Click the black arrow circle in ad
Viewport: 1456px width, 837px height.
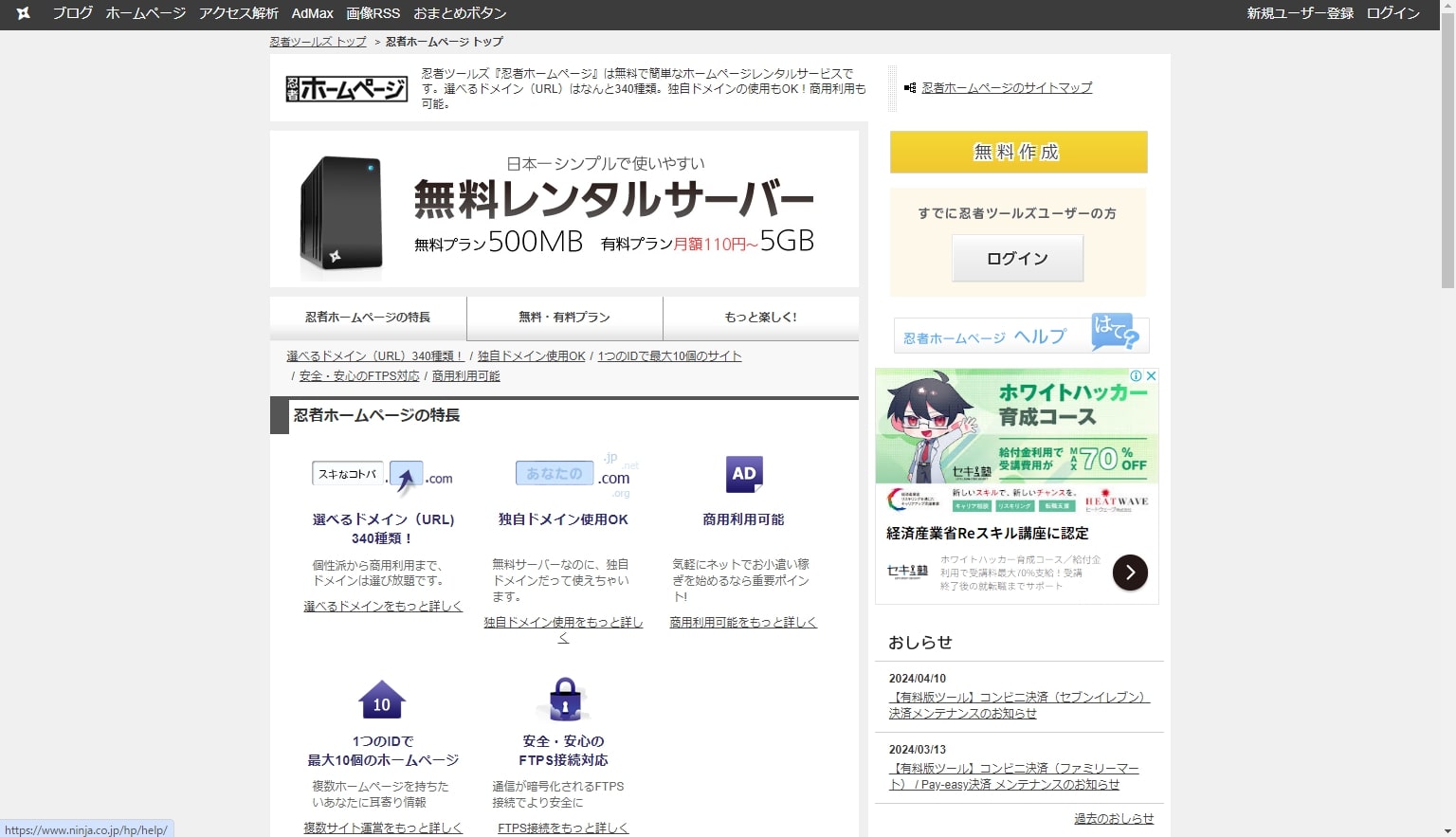point(1130,573)
